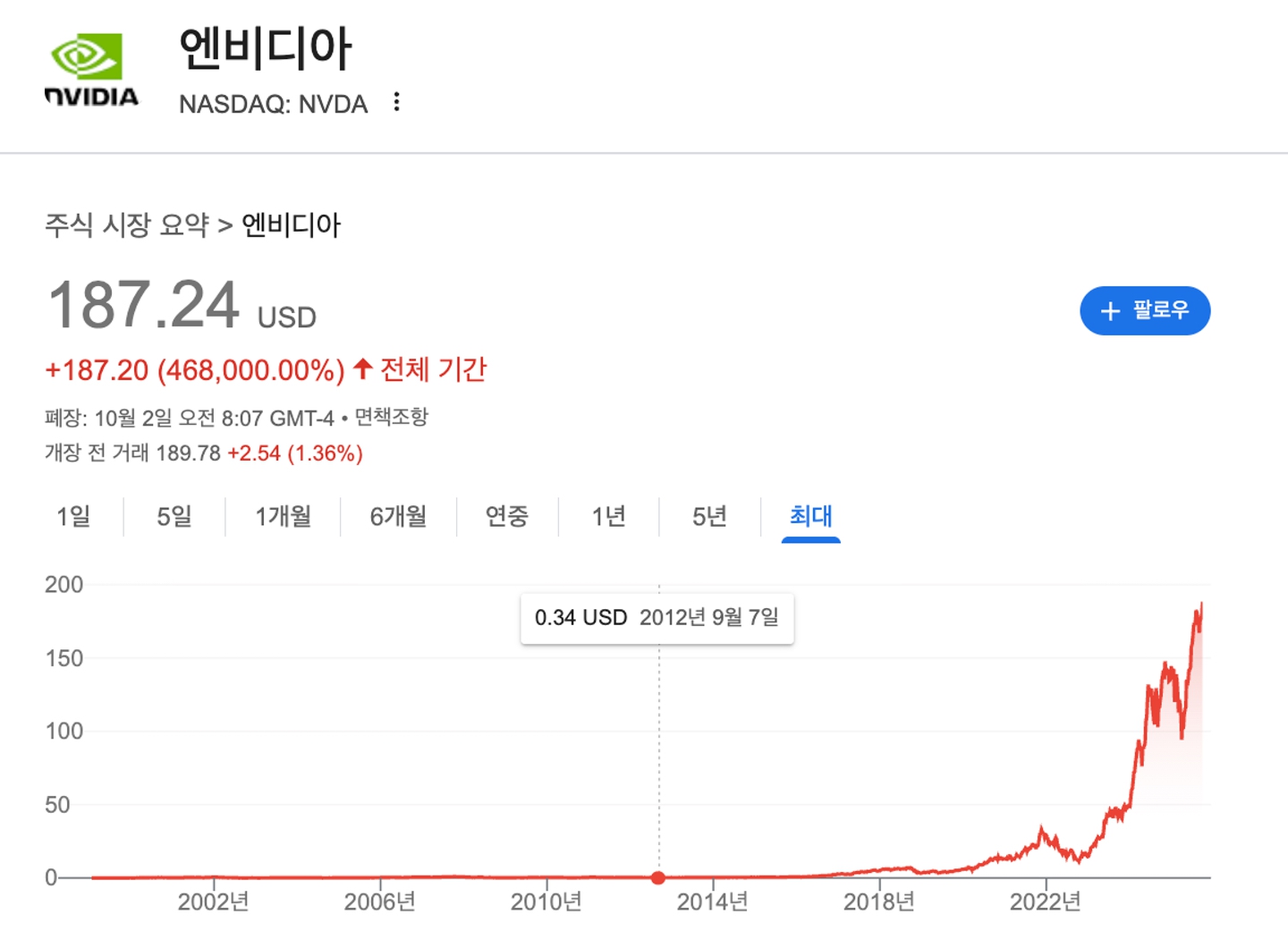The height and width of the screenshot is (948, 1288).
Task: Click the plus 팔로우 follow button
Action: coord(1144,310)
